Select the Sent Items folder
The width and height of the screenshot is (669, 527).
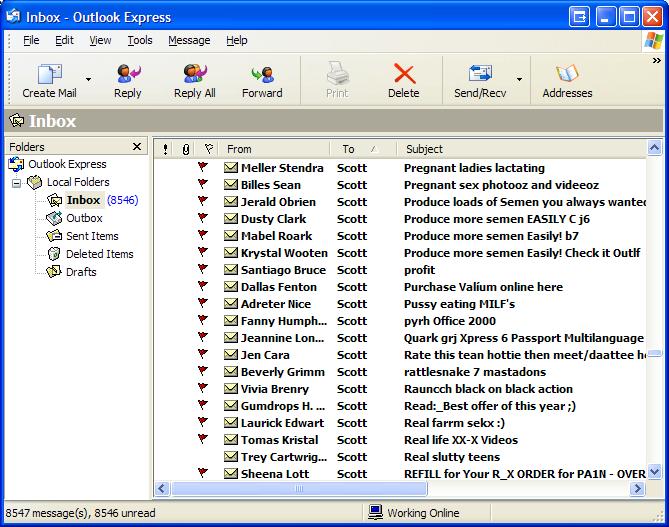pyautogui.click(x=92, y=236)
